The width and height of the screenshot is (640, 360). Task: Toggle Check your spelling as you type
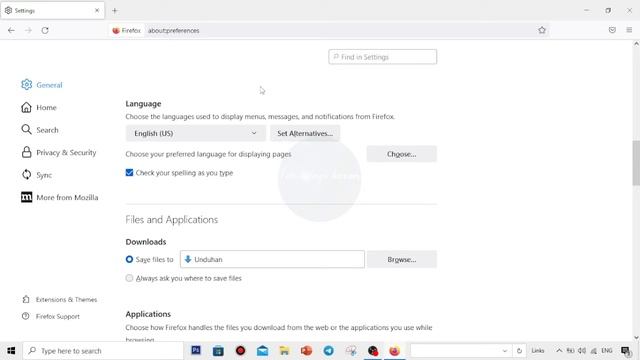(x=129, y=173)
